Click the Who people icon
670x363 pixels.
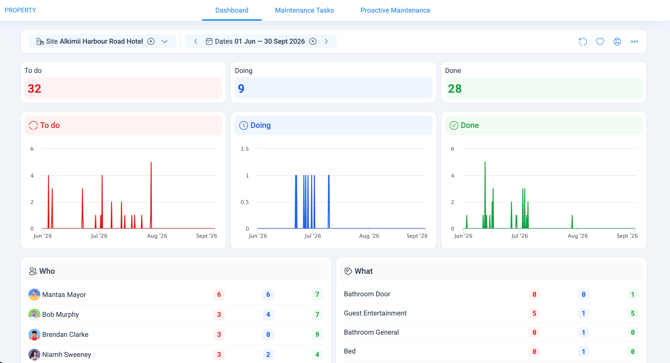[x=32, y=271]
